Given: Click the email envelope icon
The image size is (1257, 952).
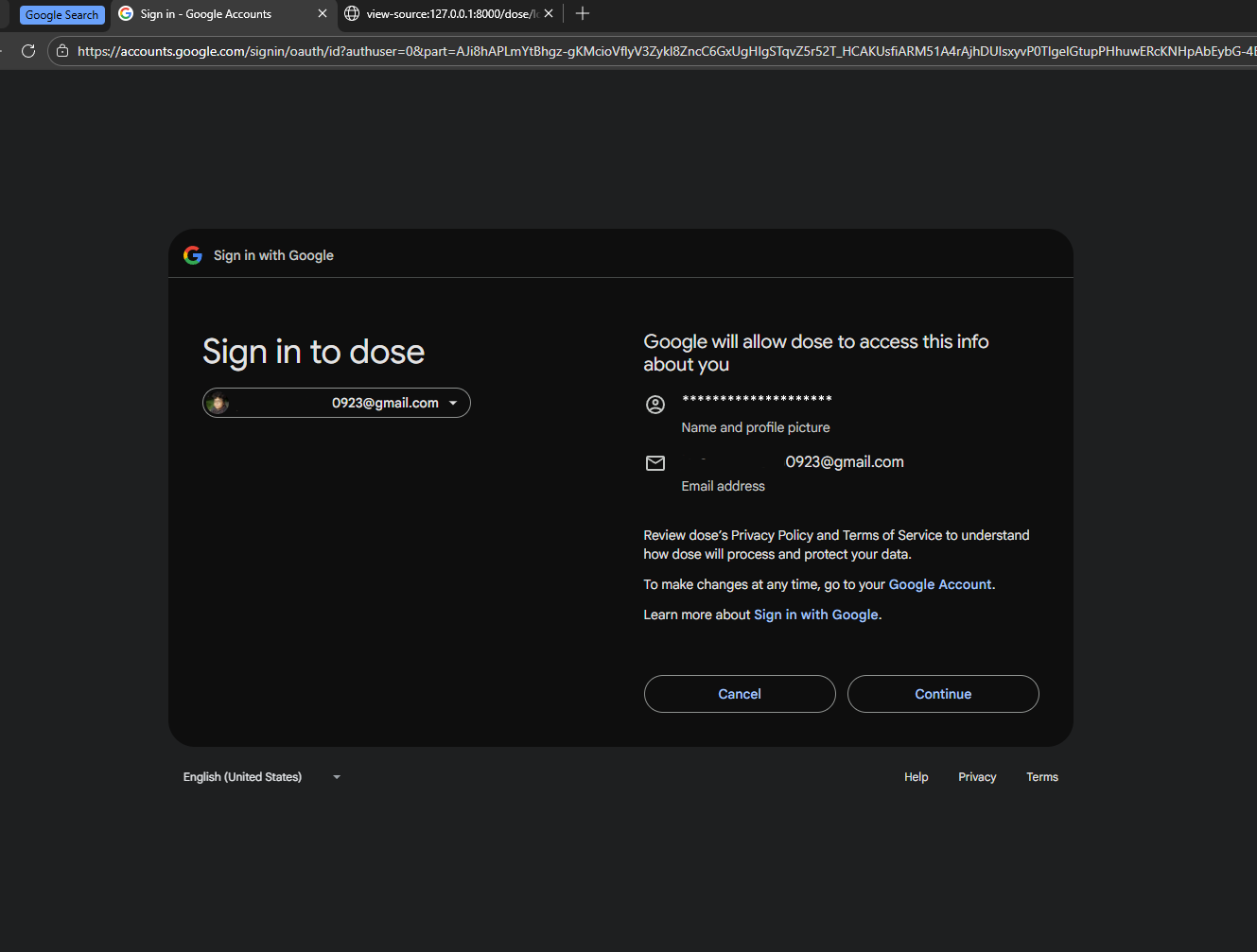Looking at the screenshot, I should tap(655, 463).
